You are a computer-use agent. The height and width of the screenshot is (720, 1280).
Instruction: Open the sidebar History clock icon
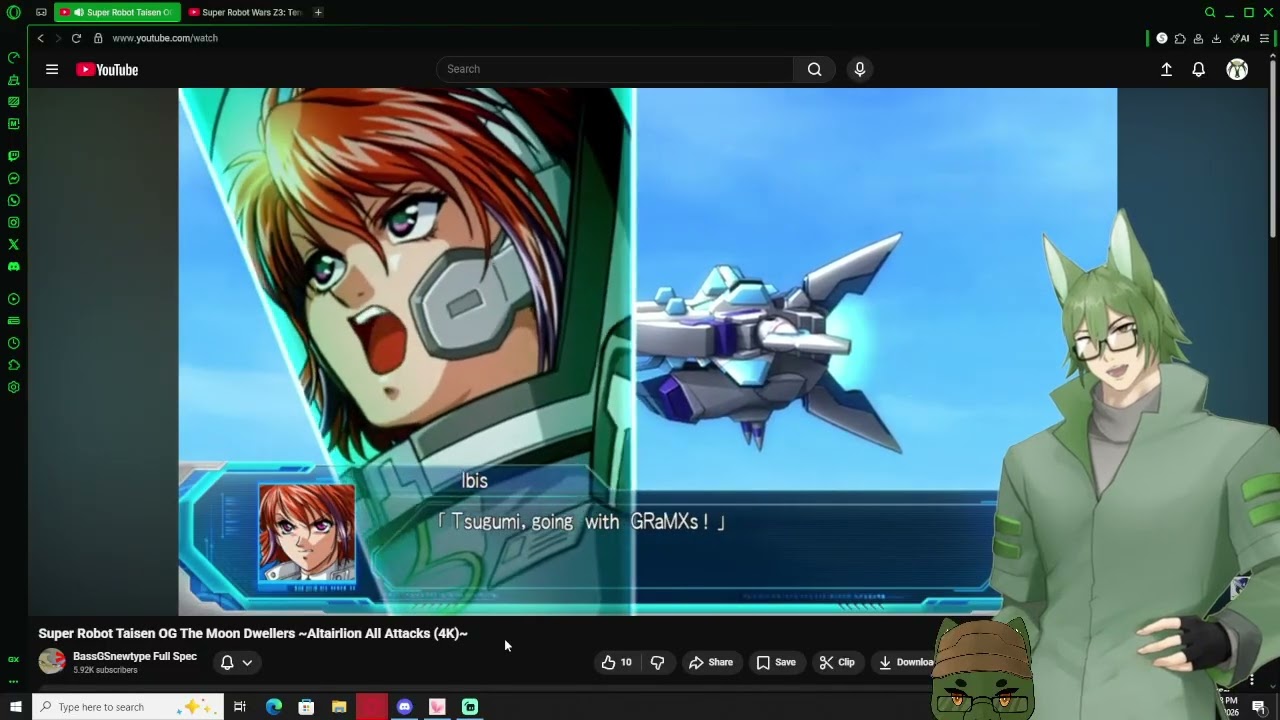(13, 343)
